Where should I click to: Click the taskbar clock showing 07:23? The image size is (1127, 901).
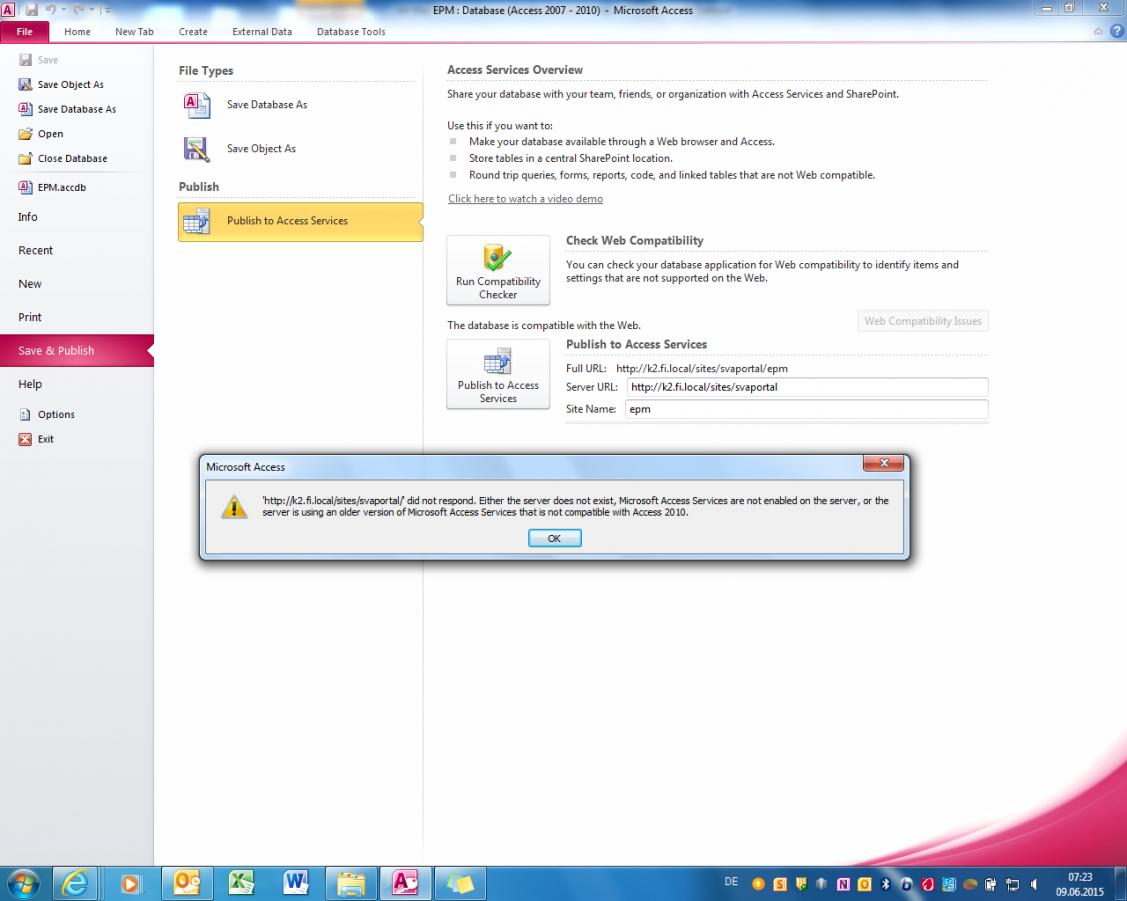1080,884
